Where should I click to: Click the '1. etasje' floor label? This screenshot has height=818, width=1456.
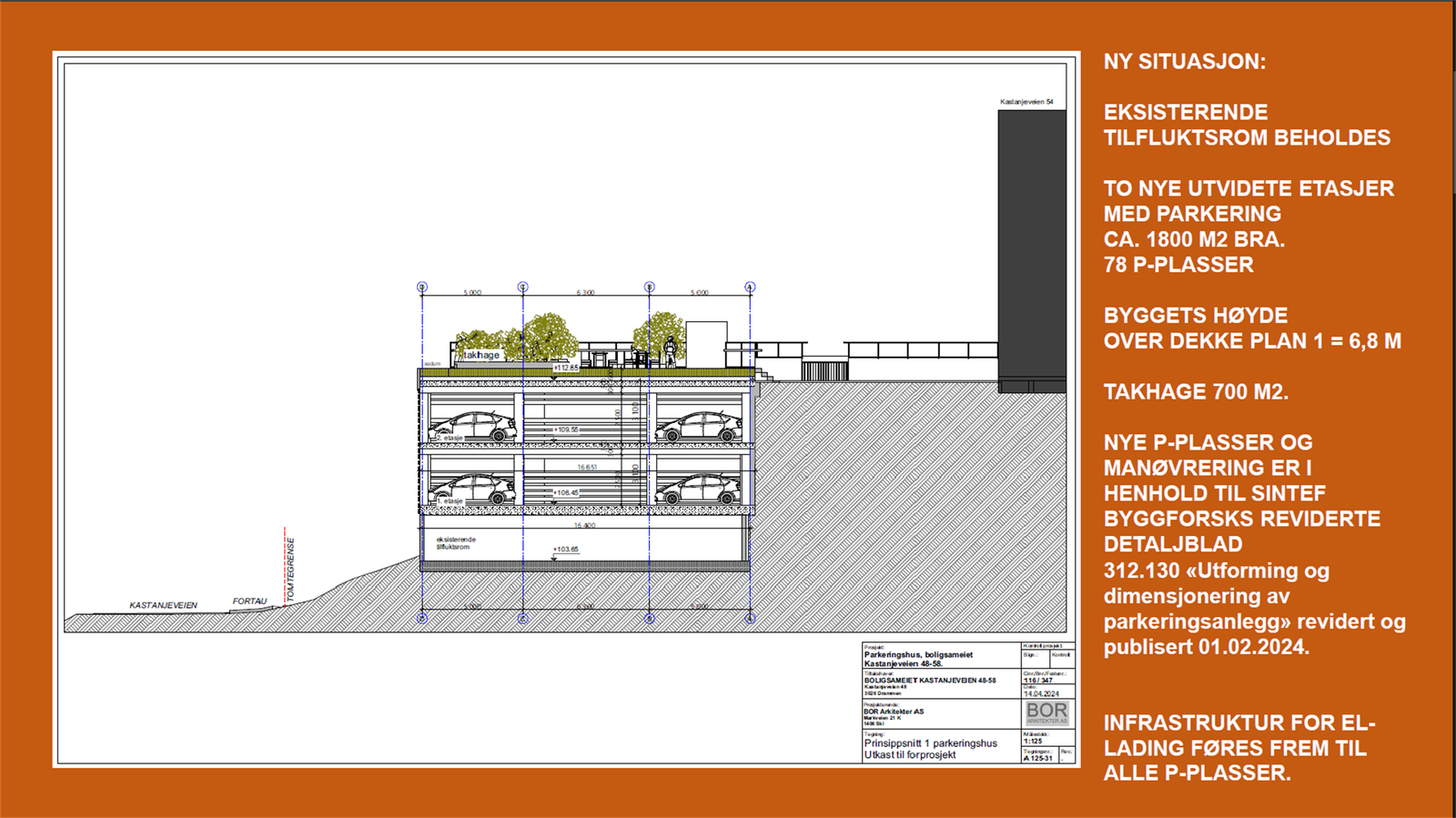tap(450, 500)
